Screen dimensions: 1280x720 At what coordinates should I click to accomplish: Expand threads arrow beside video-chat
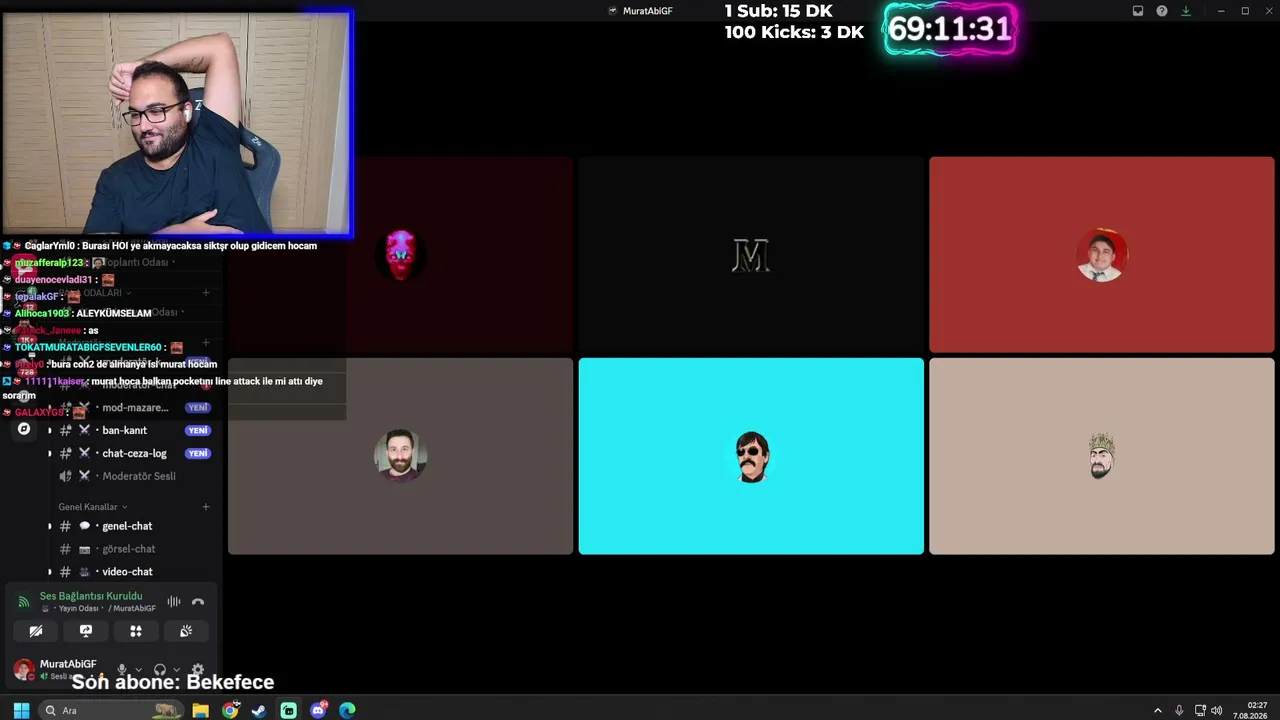point(50,572)
